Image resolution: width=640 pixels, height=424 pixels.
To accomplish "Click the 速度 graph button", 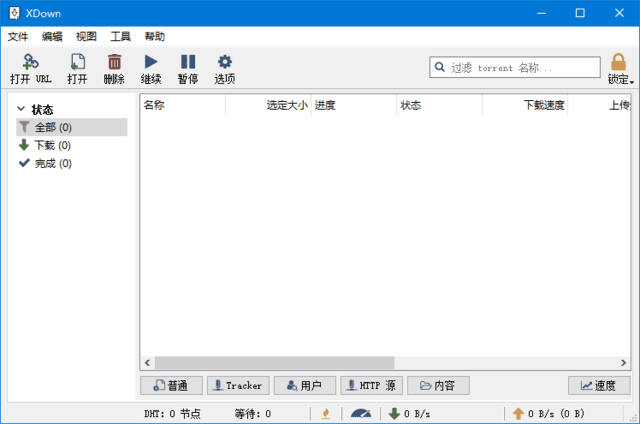I will tap(599, 385).
